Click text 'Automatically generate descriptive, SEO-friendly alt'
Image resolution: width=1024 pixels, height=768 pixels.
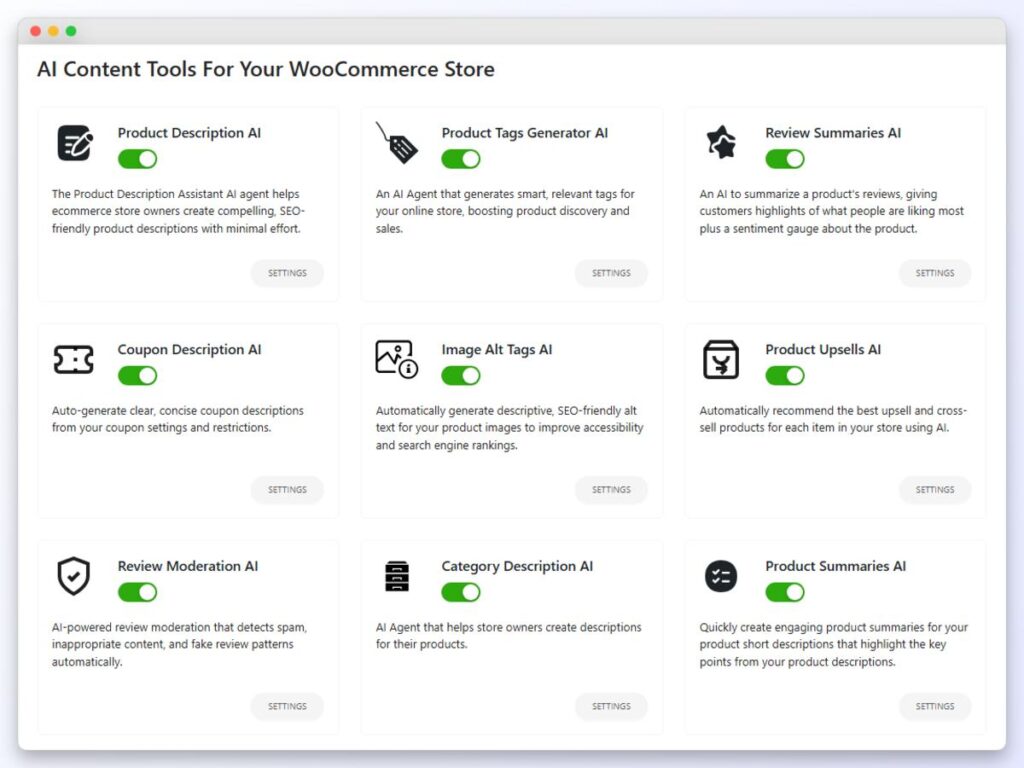coord(509,428)
